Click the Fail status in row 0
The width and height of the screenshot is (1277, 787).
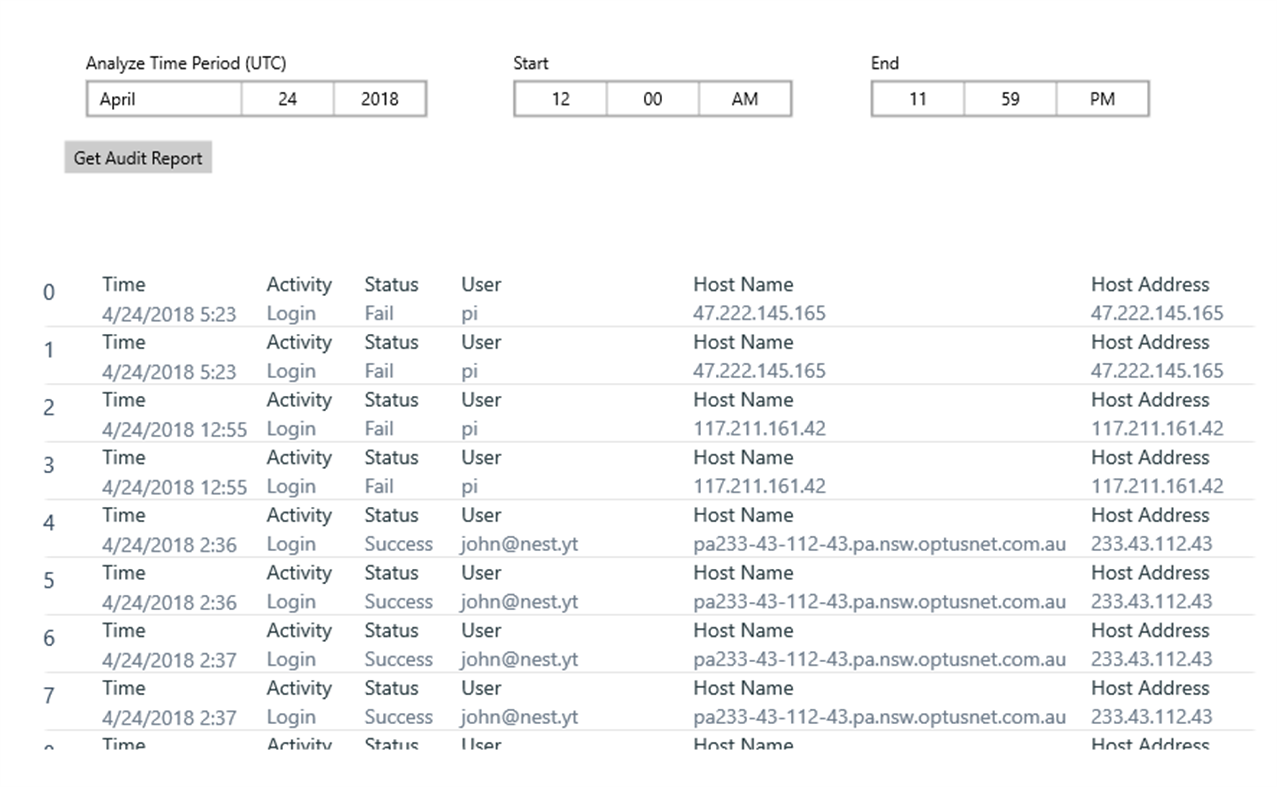379,314
